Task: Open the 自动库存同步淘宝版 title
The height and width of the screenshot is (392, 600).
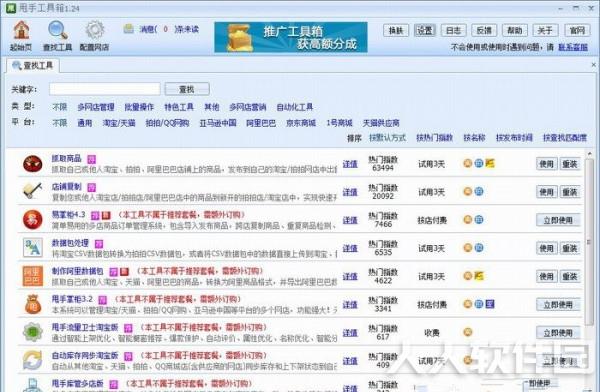Action: click(x=85, y=356)
